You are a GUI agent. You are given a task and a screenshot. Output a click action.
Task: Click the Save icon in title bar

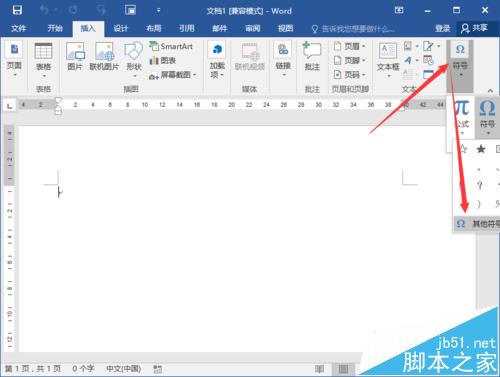[x=17, y=10]
